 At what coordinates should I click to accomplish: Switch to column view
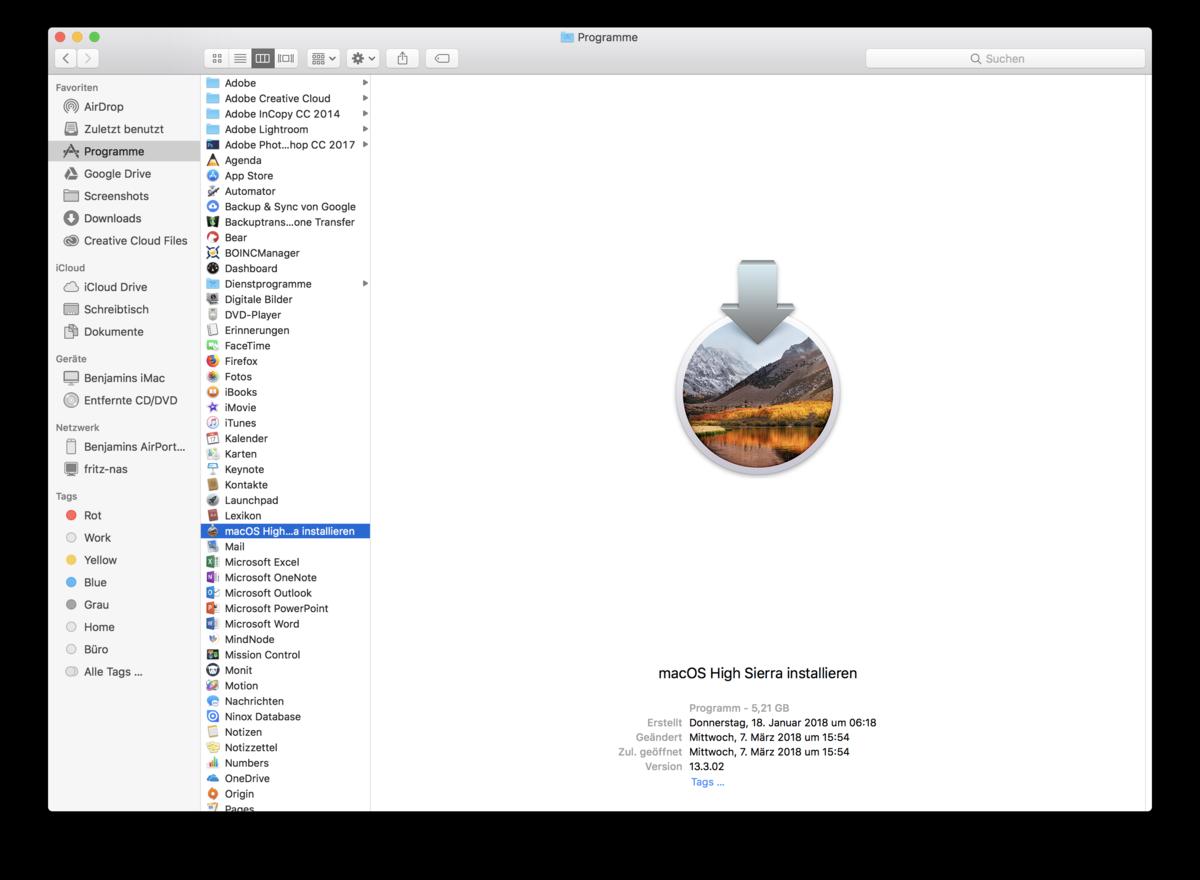click(x=263, y=58)
